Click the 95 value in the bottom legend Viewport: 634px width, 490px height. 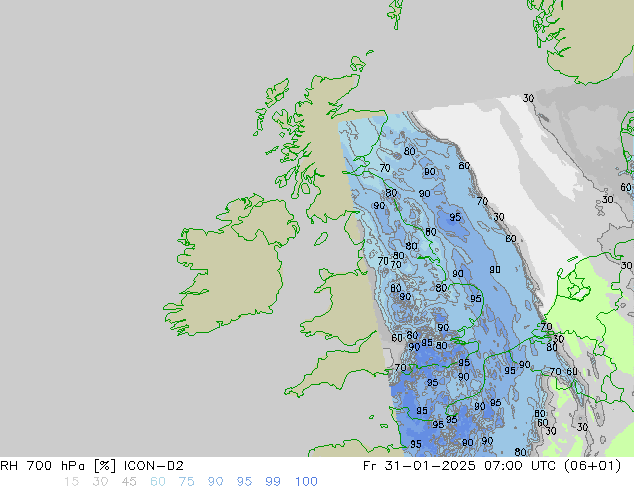(244, 482)
